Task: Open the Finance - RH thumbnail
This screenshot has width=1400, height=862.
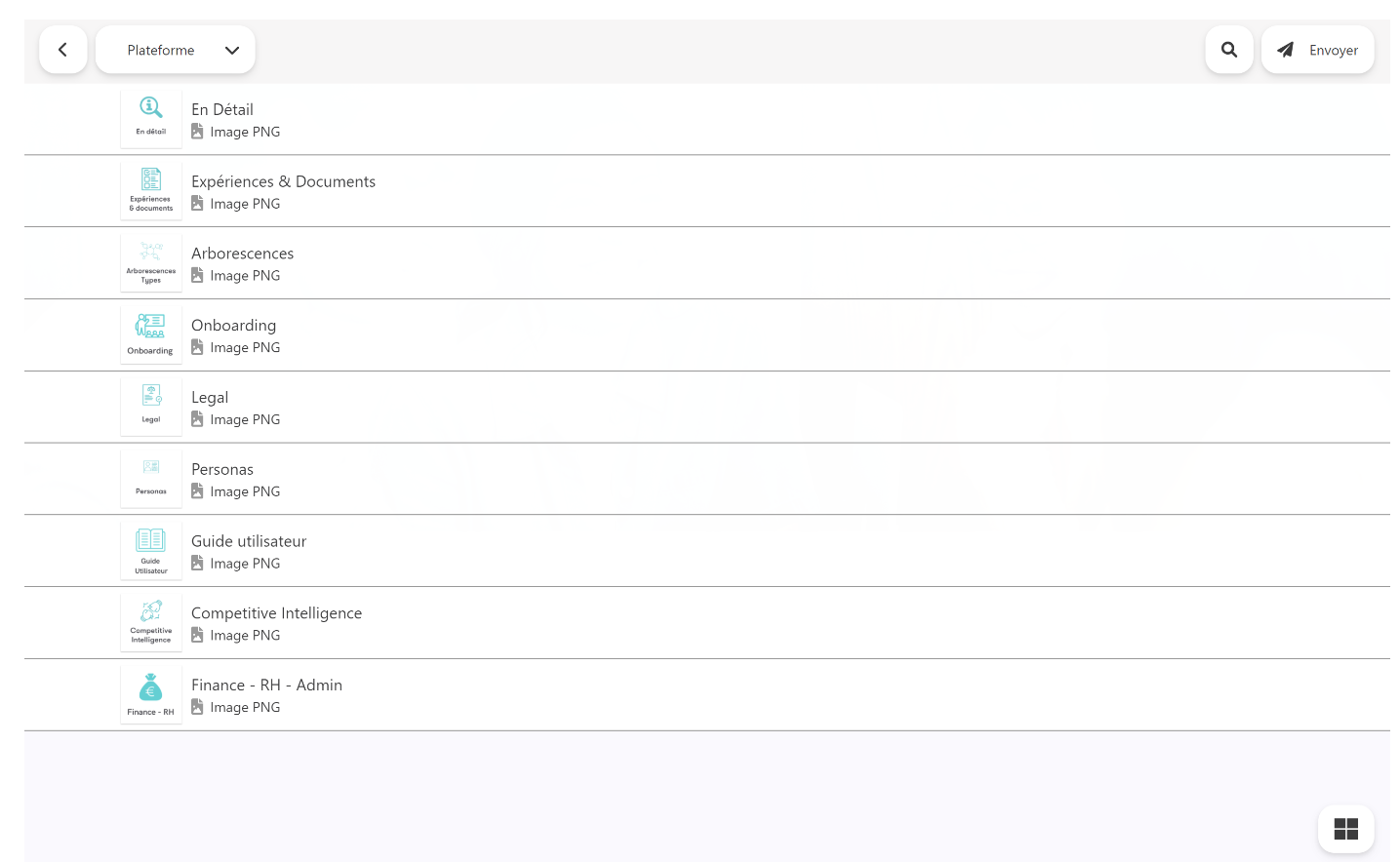Action: (x=151, y=695)
